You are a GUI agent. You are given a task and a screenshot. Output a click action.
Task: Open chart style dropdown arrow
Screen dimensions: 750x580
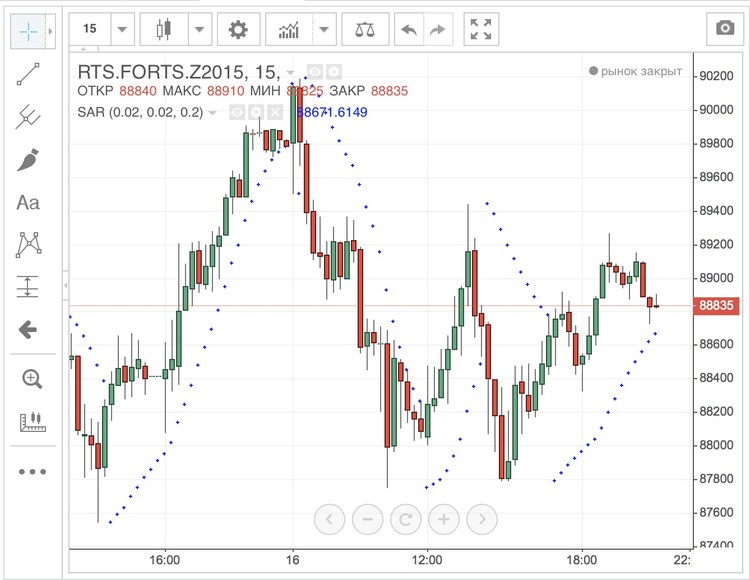pos(199,29)
